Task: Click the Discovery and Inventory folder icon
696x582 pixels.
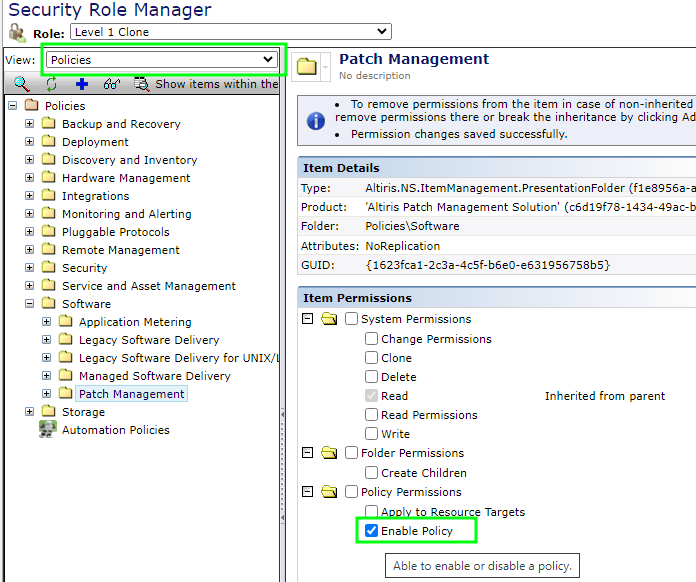Action: pyautogui.click(x=48, y=159)
